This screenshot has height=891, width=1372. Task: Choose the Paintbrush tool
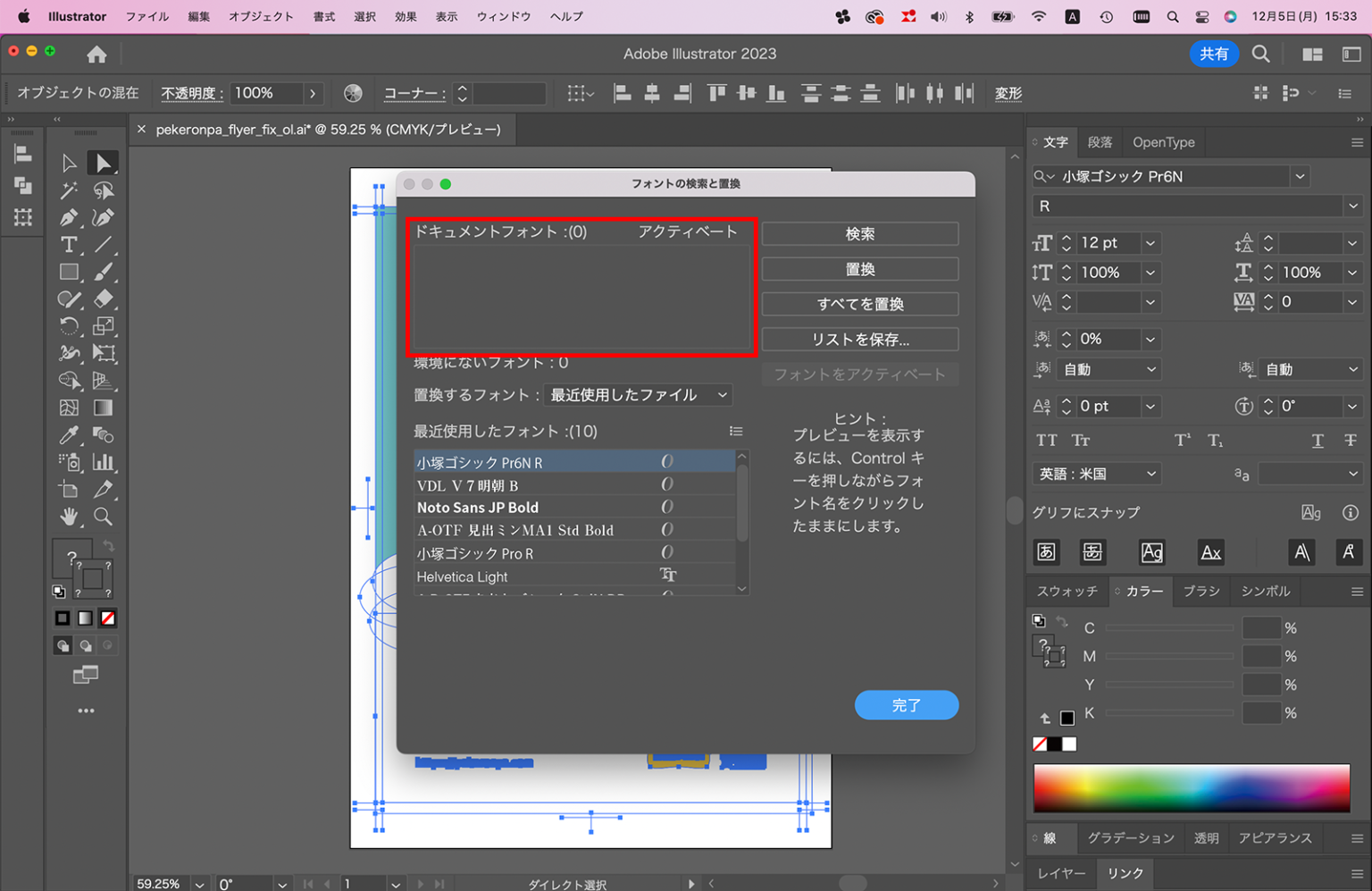point(104,272)
